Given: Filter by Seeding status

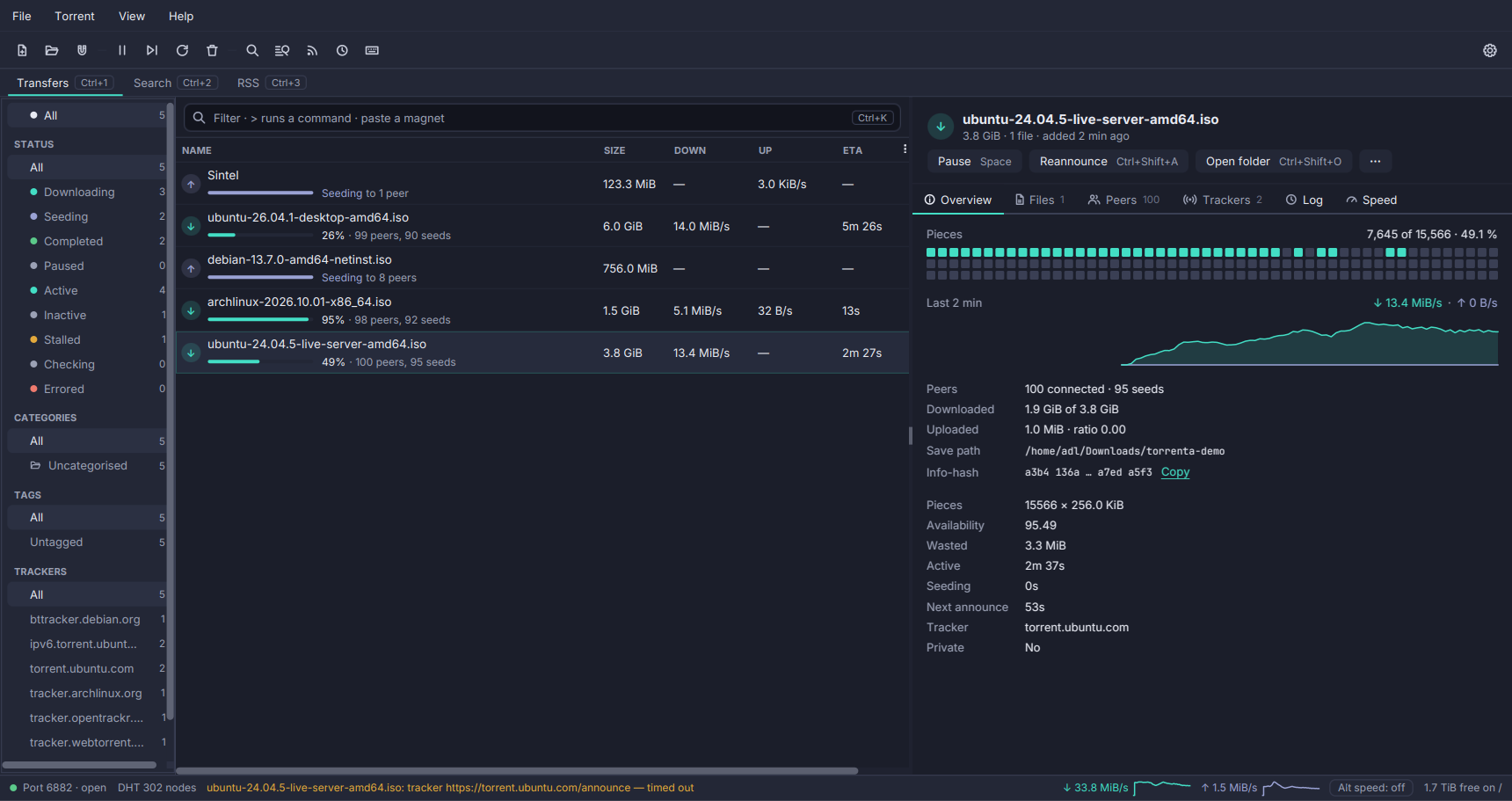Looking at the screenshot, I should [86, 216].
